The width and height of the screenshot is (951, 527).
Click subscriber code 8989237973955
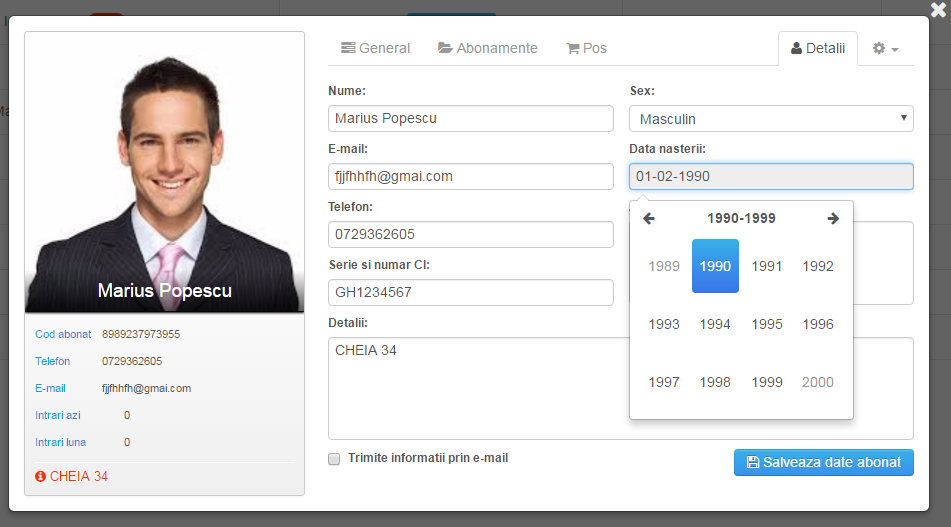coord(141,334)
